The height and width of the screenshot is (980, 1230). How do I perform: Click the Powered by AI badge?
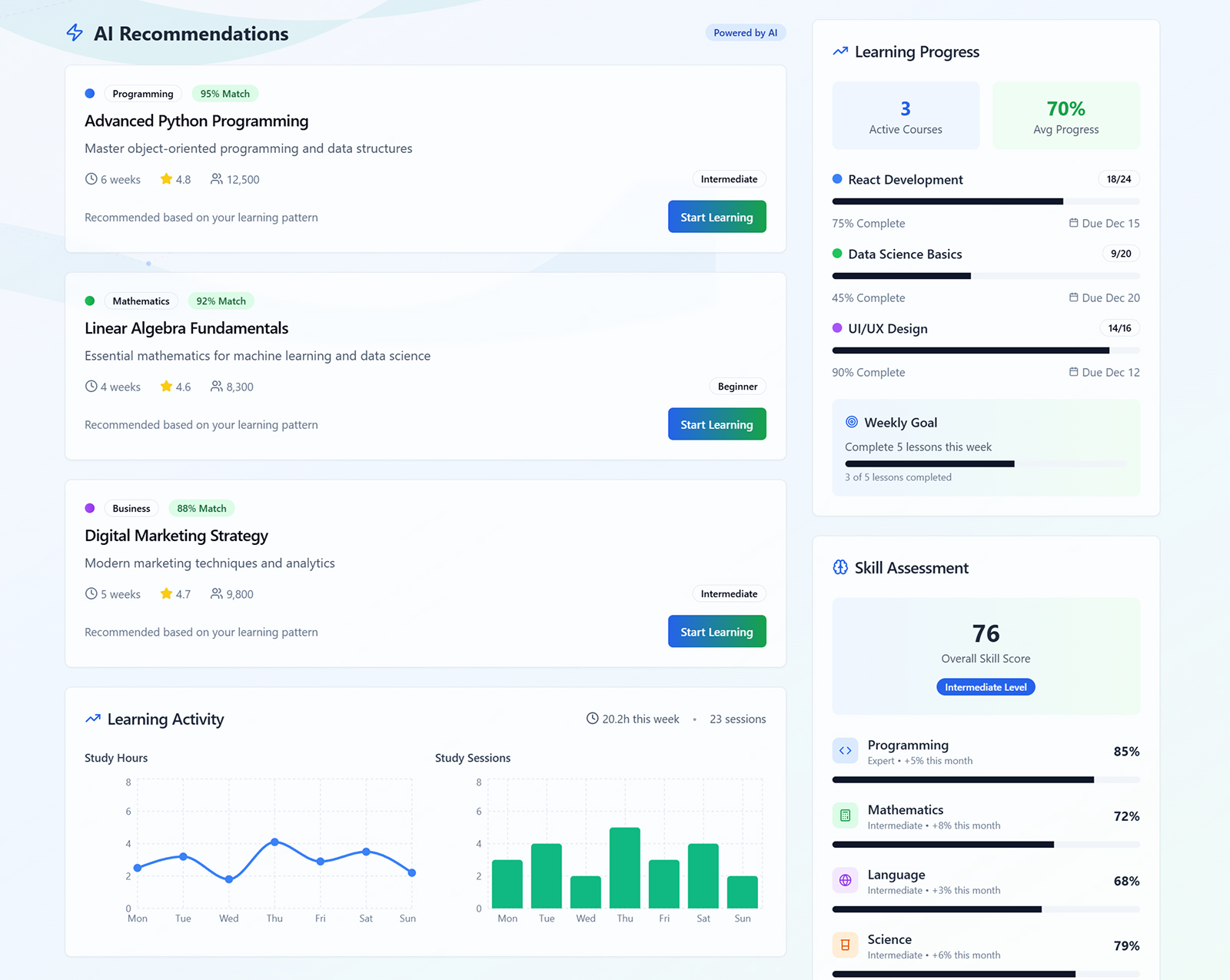(x=745, y=33)
